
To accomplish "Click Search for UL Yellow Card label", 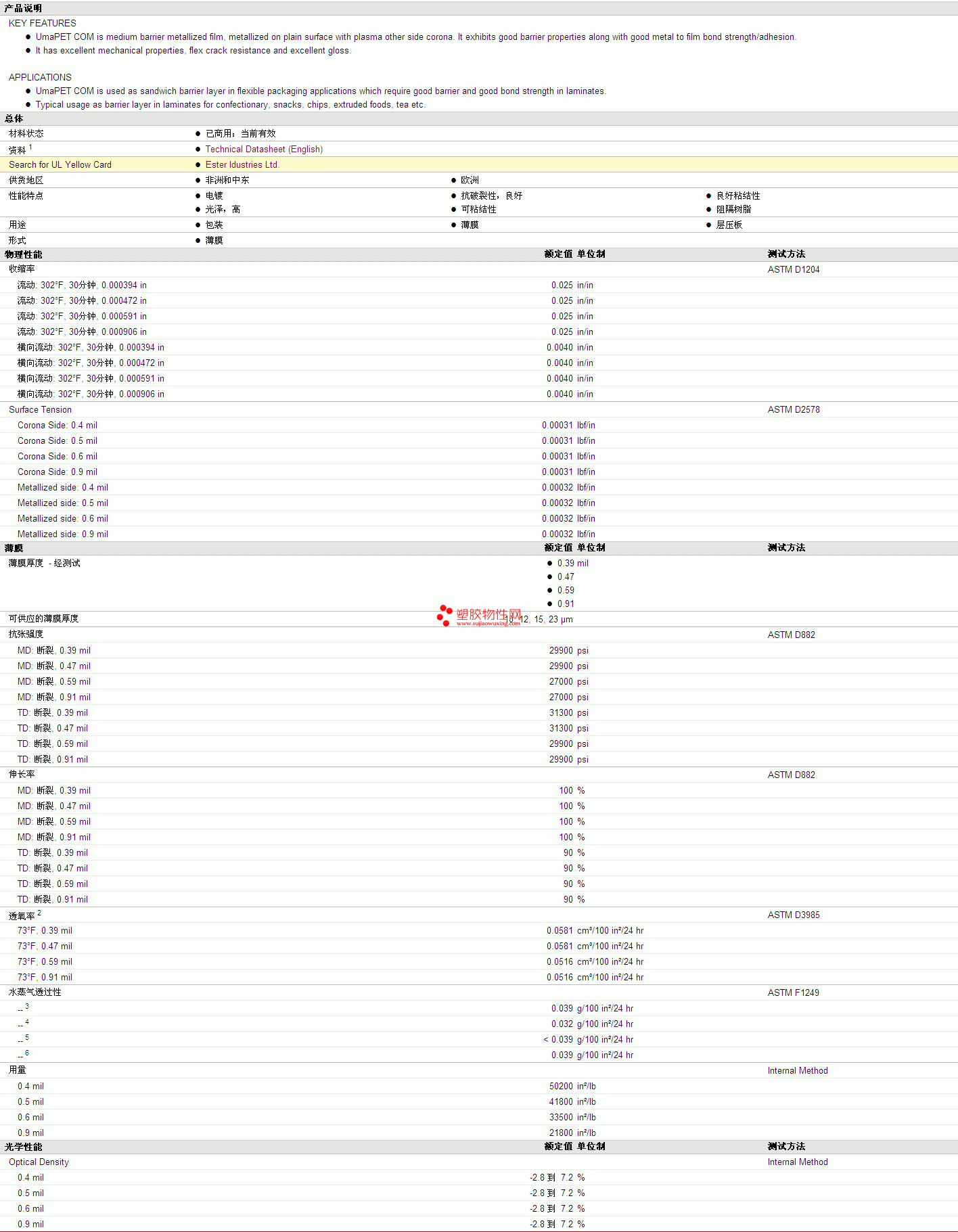I will (60, 164).
